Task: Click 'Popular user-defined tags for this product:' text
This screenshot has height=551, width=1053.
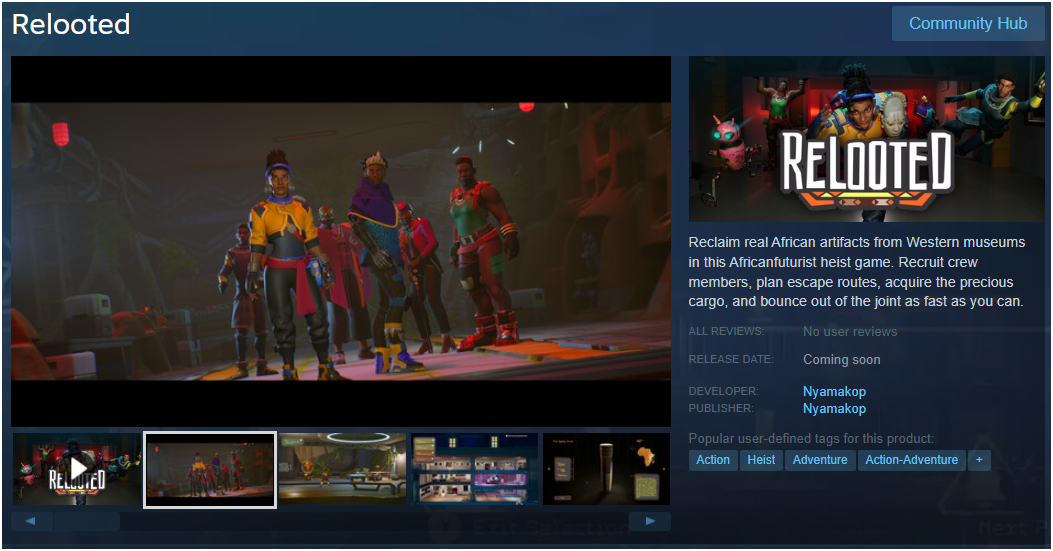Action: coord(811,439)
